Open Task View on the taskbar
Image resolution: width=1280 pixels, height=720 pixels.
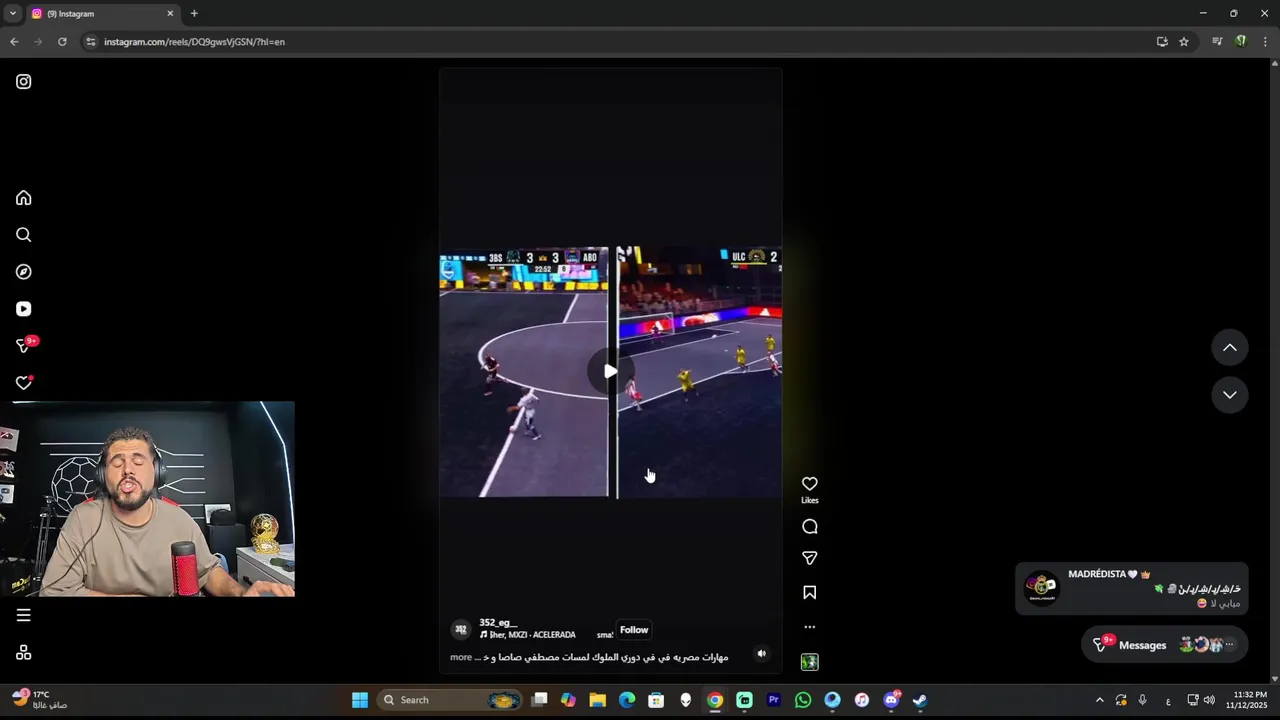pyautogui.click(x=539, y=700)
